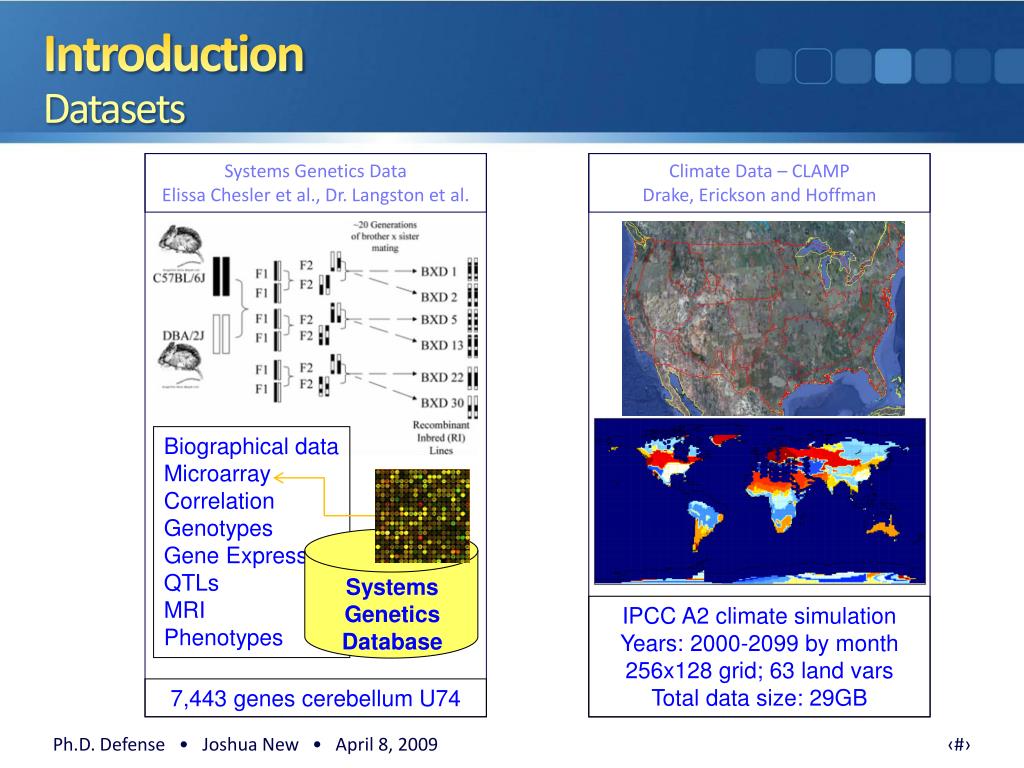This screenshot has height=768, width=1024.
Task: Click the 'Joshua New' footer name
Action: (x=250, y=744)
